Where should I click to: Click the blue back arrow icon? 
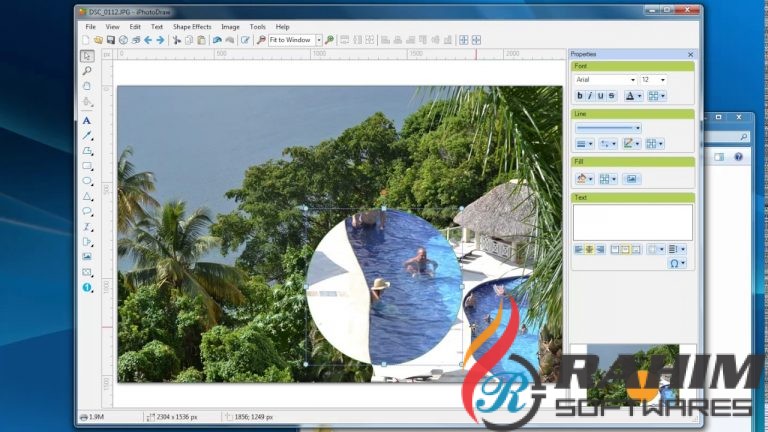[x=148, y=40]
